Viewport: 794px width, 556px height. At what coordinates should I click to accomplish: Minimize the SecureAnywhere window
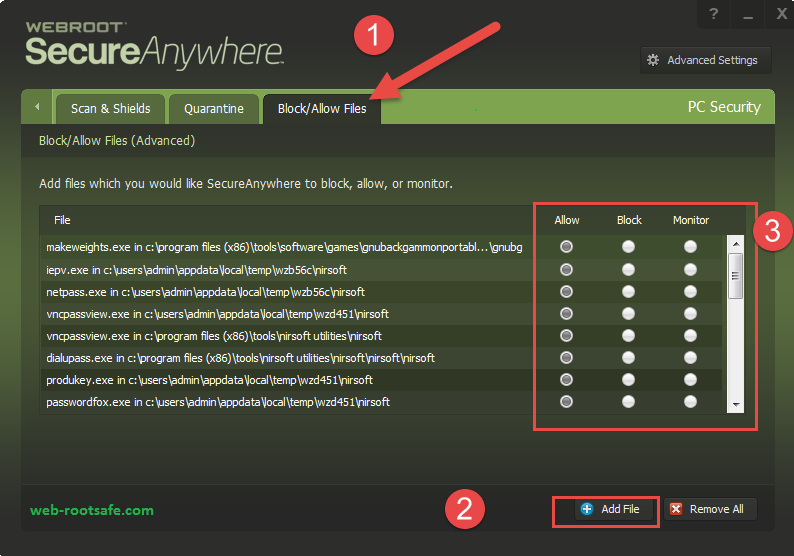[748, 15]
